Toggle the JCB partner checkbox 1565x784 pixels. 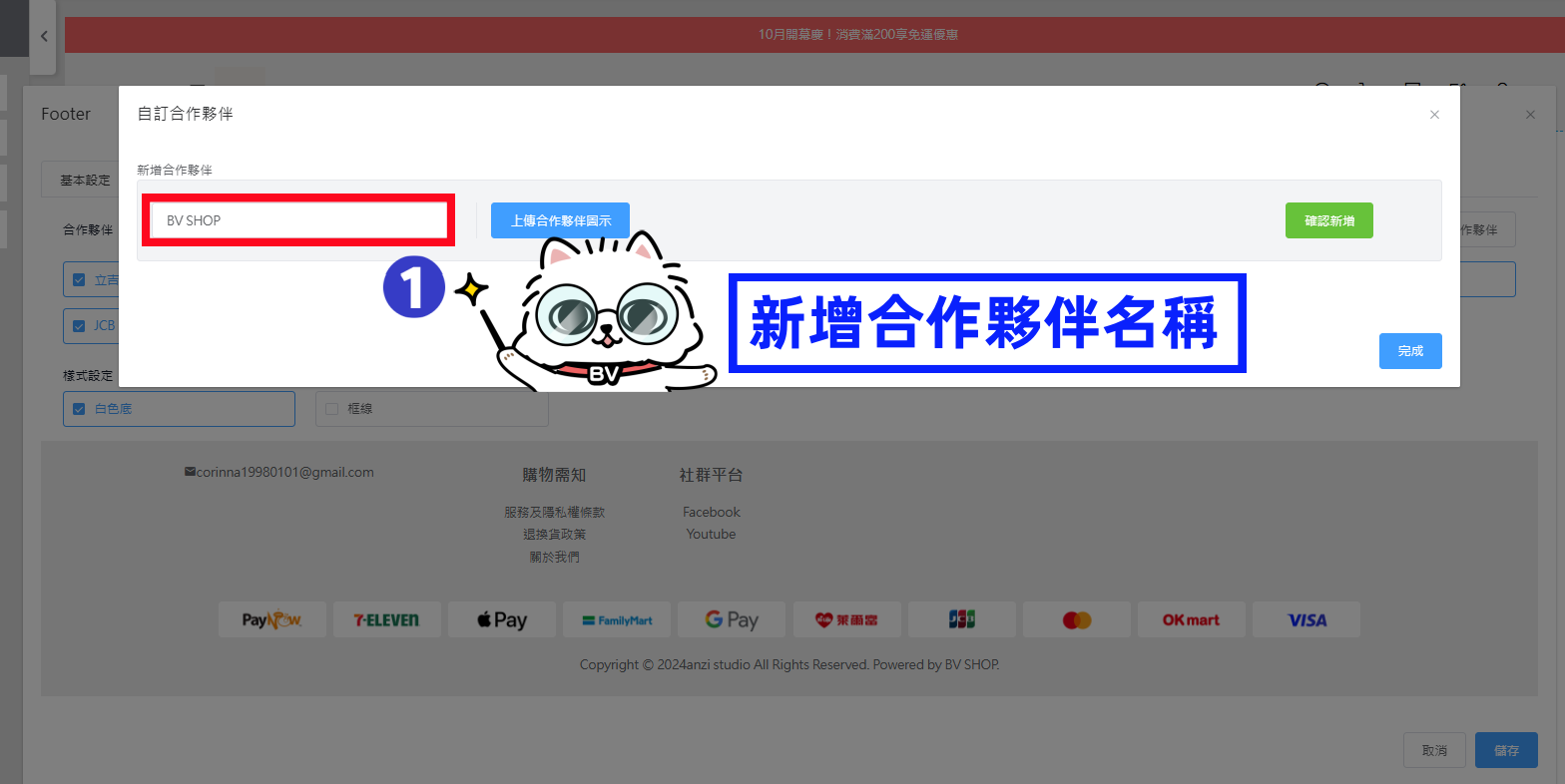click(x=79, y=325)
